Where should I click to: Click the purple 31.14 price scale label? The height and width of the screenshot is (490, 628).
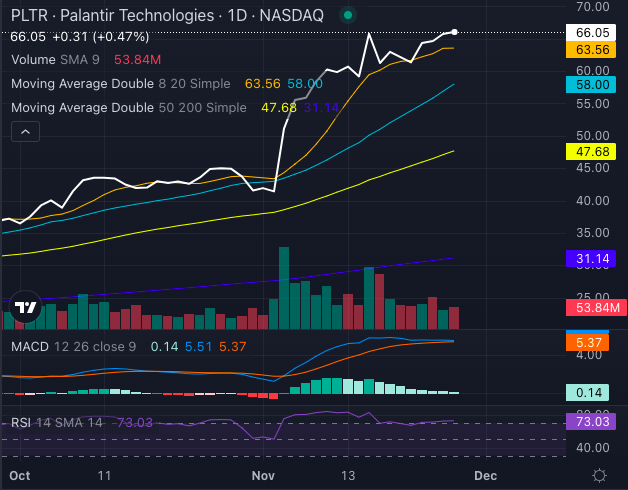tap(594, 258)
